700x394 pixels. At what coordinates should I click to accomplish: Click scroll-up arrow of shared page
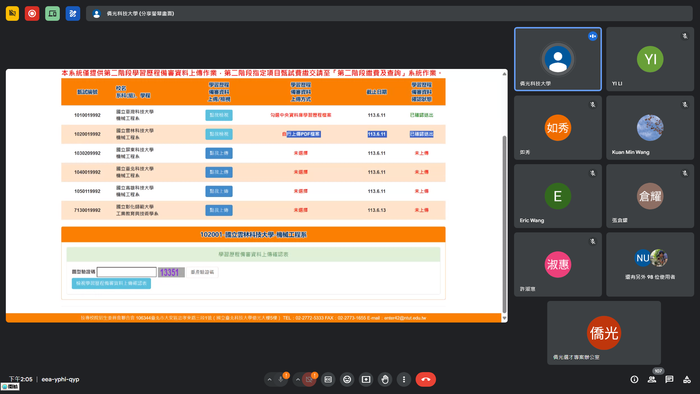tap(504, 74)
